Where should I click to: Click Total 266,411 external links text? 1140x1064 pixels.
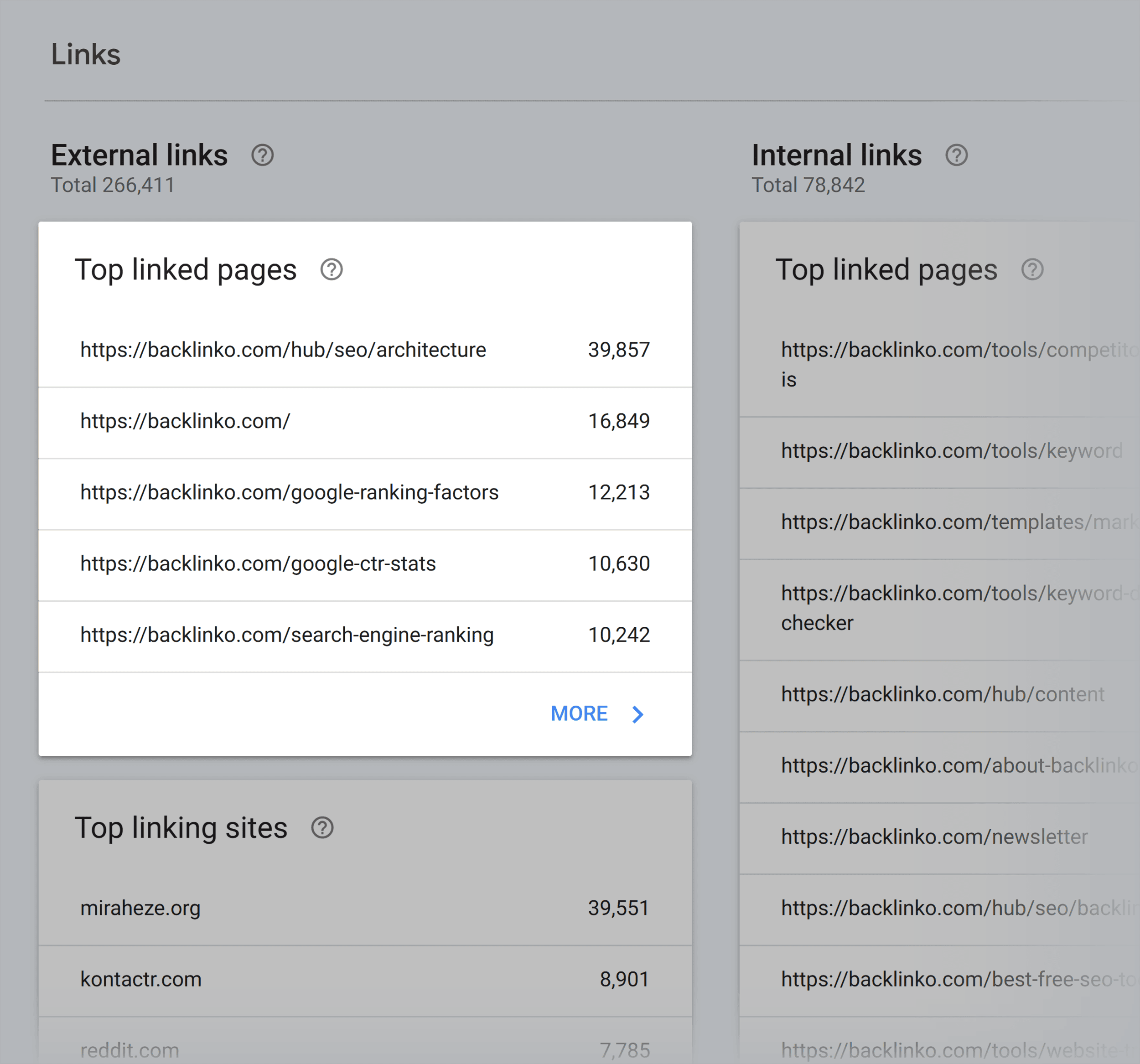[x=113, y=185]
